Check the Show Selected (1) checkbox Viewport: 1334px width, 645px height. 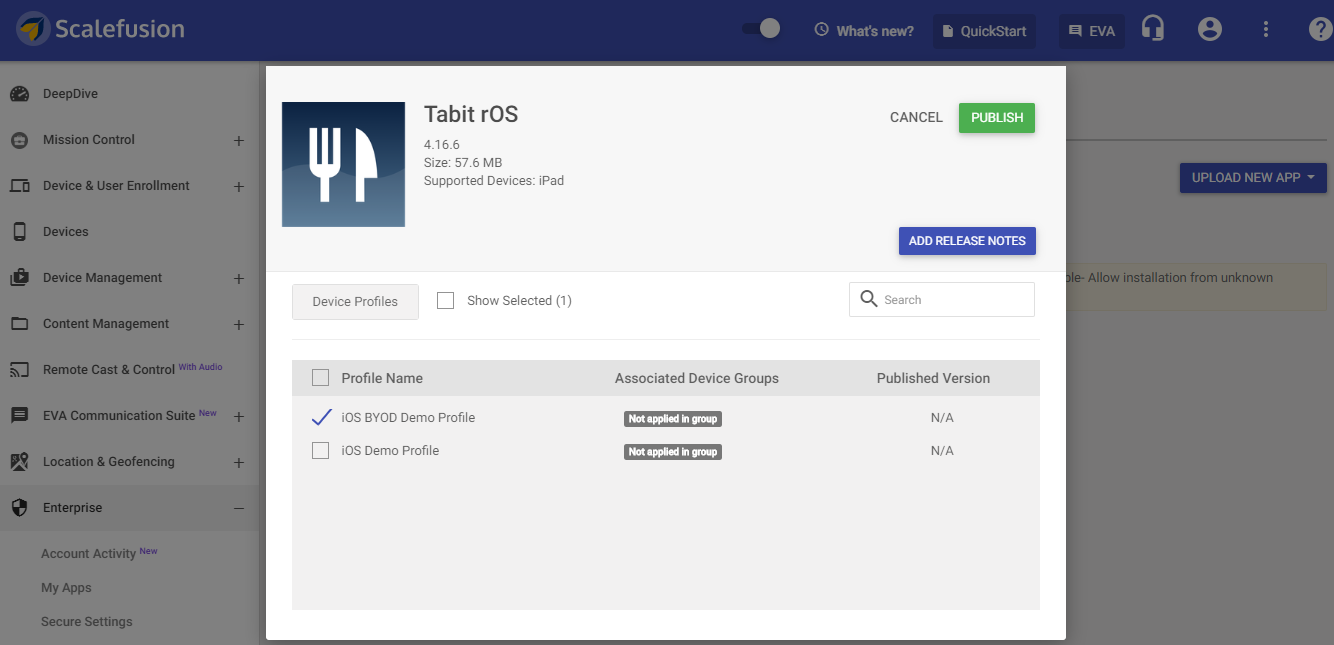446,300
